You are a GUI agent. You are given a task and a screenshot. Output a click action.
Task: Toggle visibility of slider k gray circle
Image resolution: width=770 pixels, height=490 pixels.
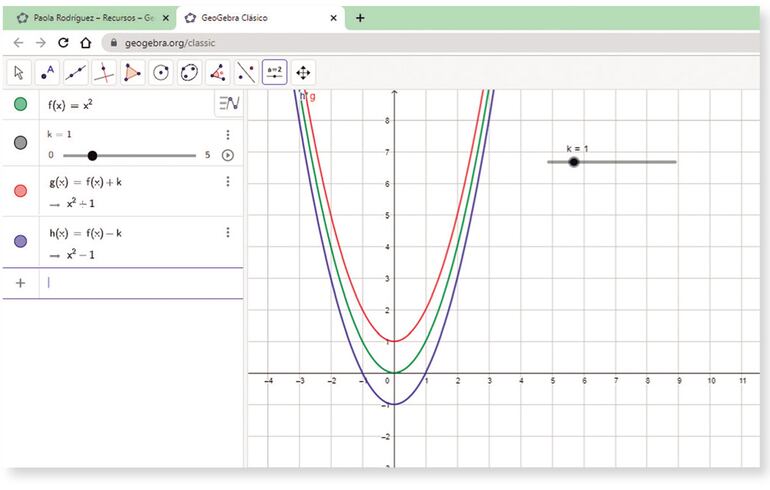tap(21, 143)
